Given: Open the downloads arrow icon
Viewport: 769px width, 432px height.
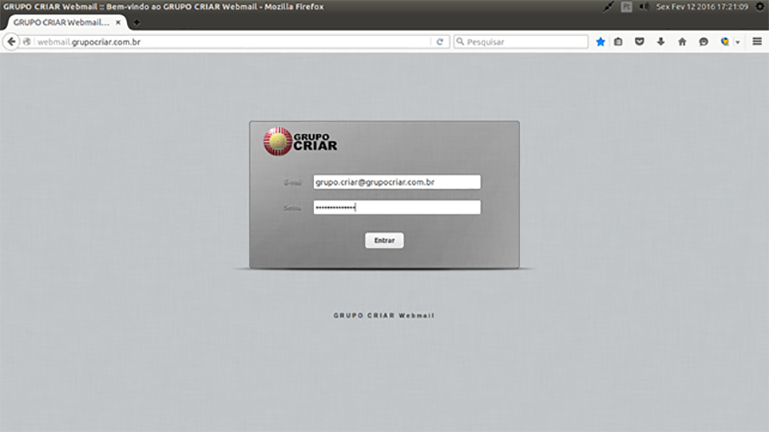Looking at the screenshot, I should (661, 42).
